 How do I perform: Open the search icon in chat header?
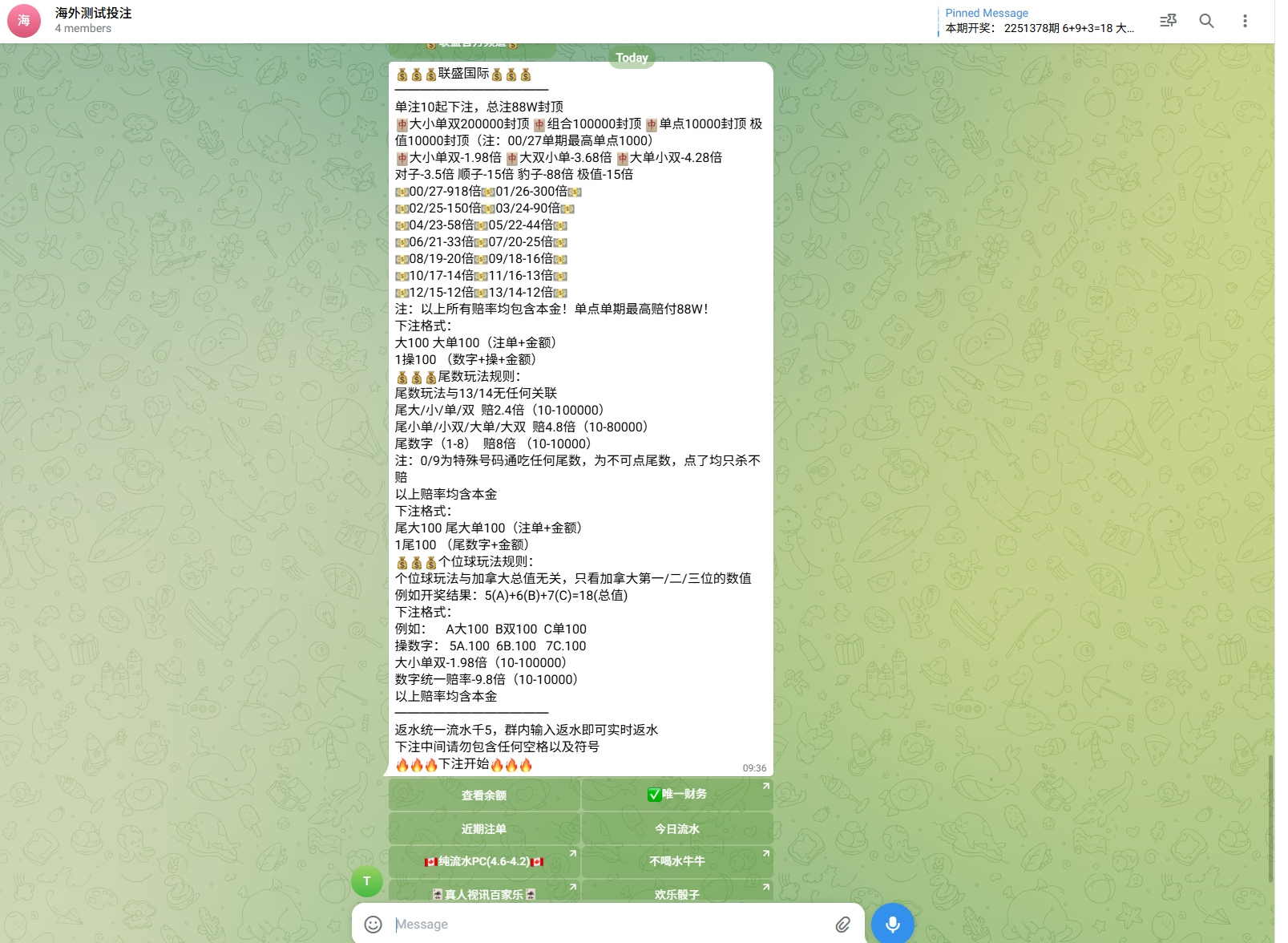[1206, 21]
